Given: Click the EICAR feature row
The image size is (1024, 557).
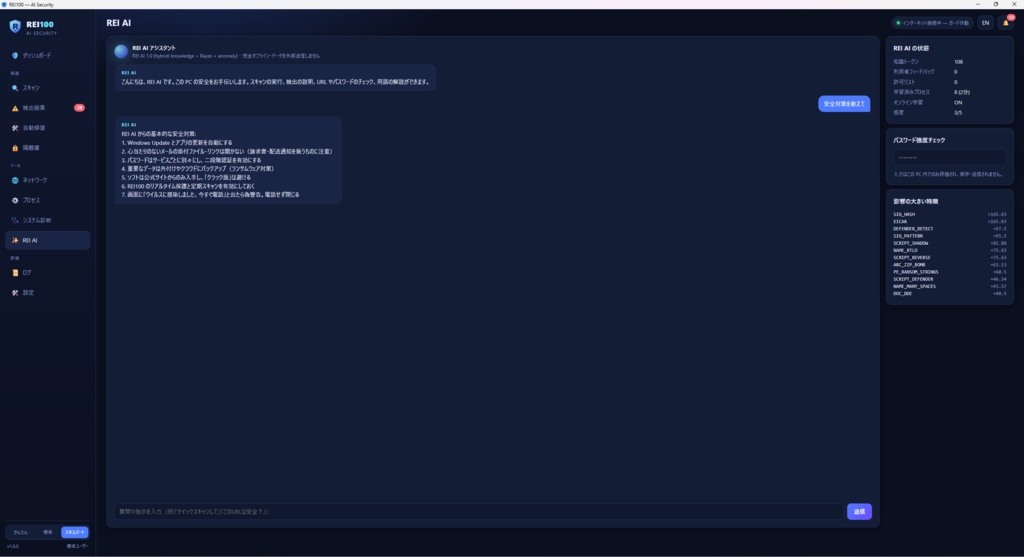Looking at the screenshot, I should click(950, 221).
